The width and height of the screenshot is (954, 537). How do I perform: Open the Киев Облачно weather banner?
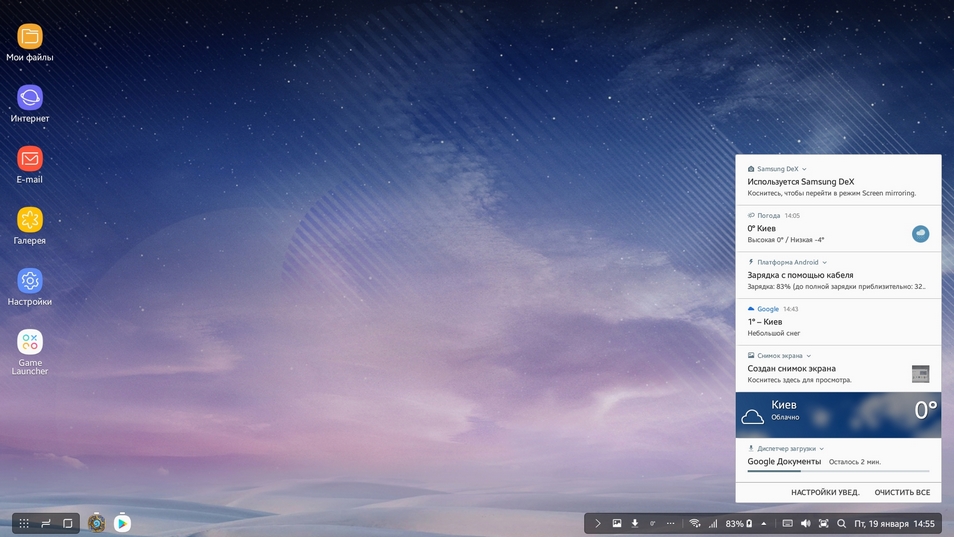[838, 415]
